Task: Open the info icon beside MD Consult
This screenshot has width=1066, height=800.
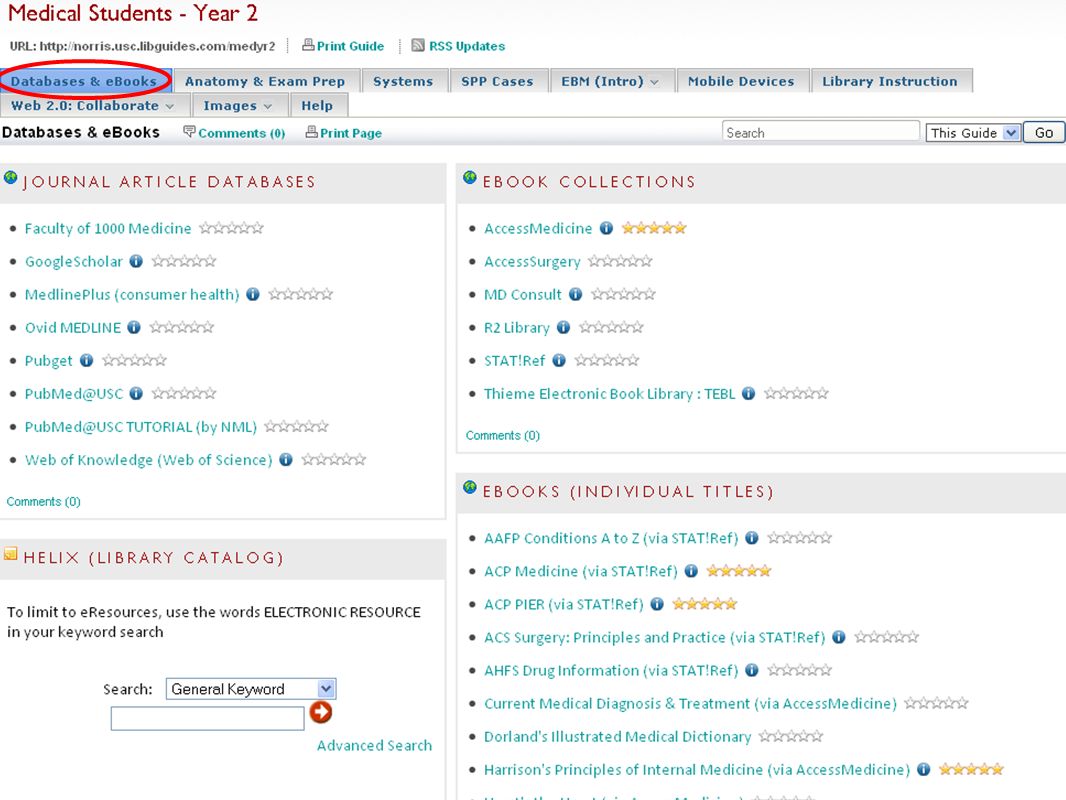Action: 576,294
